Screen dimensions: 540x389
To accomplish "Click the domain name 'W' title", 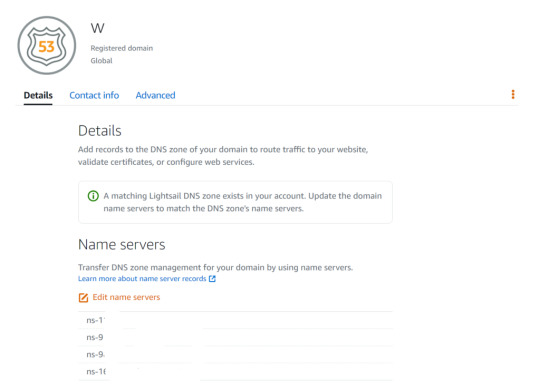I will 97,28.
